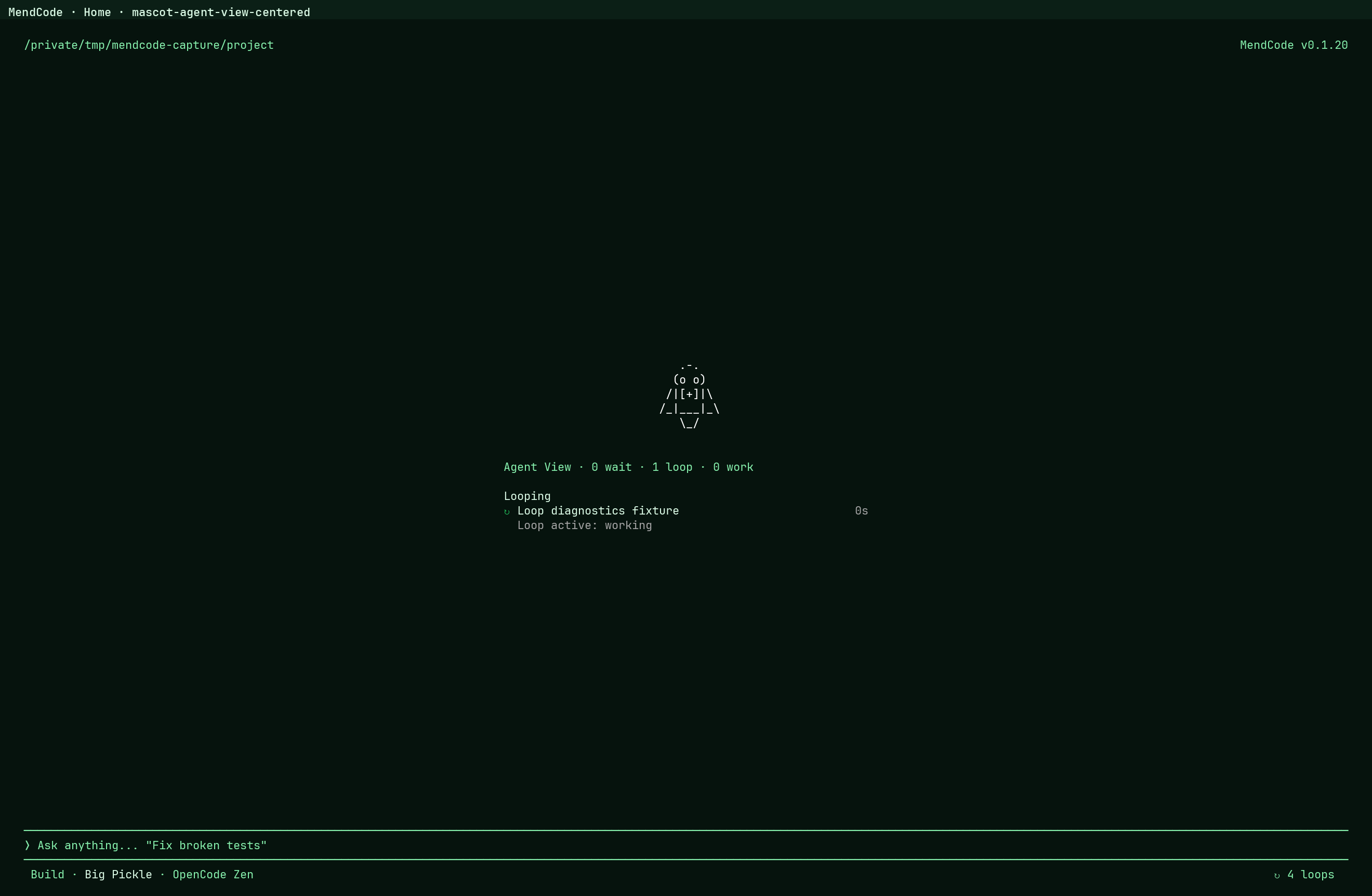The height and width of the screenshot is (896, 1372).
Task: Open the 4 loops status indicator
Action: point(1304,875)
